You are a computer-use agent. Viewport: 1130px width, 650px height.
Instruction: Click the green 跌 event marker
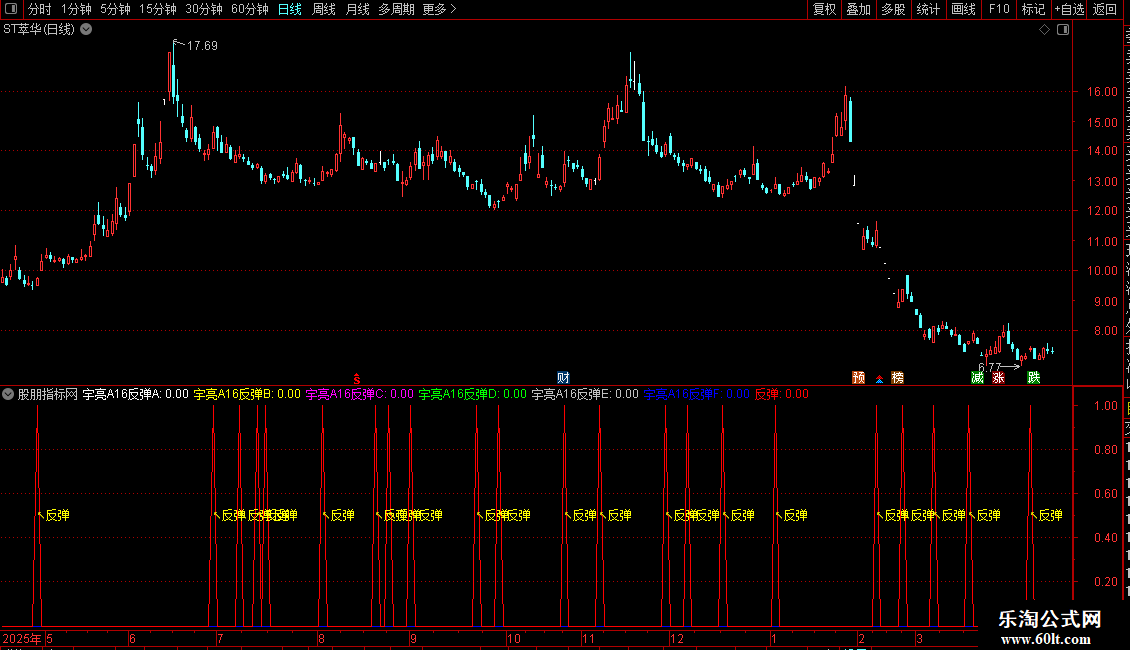click(x=1033, y=378)
